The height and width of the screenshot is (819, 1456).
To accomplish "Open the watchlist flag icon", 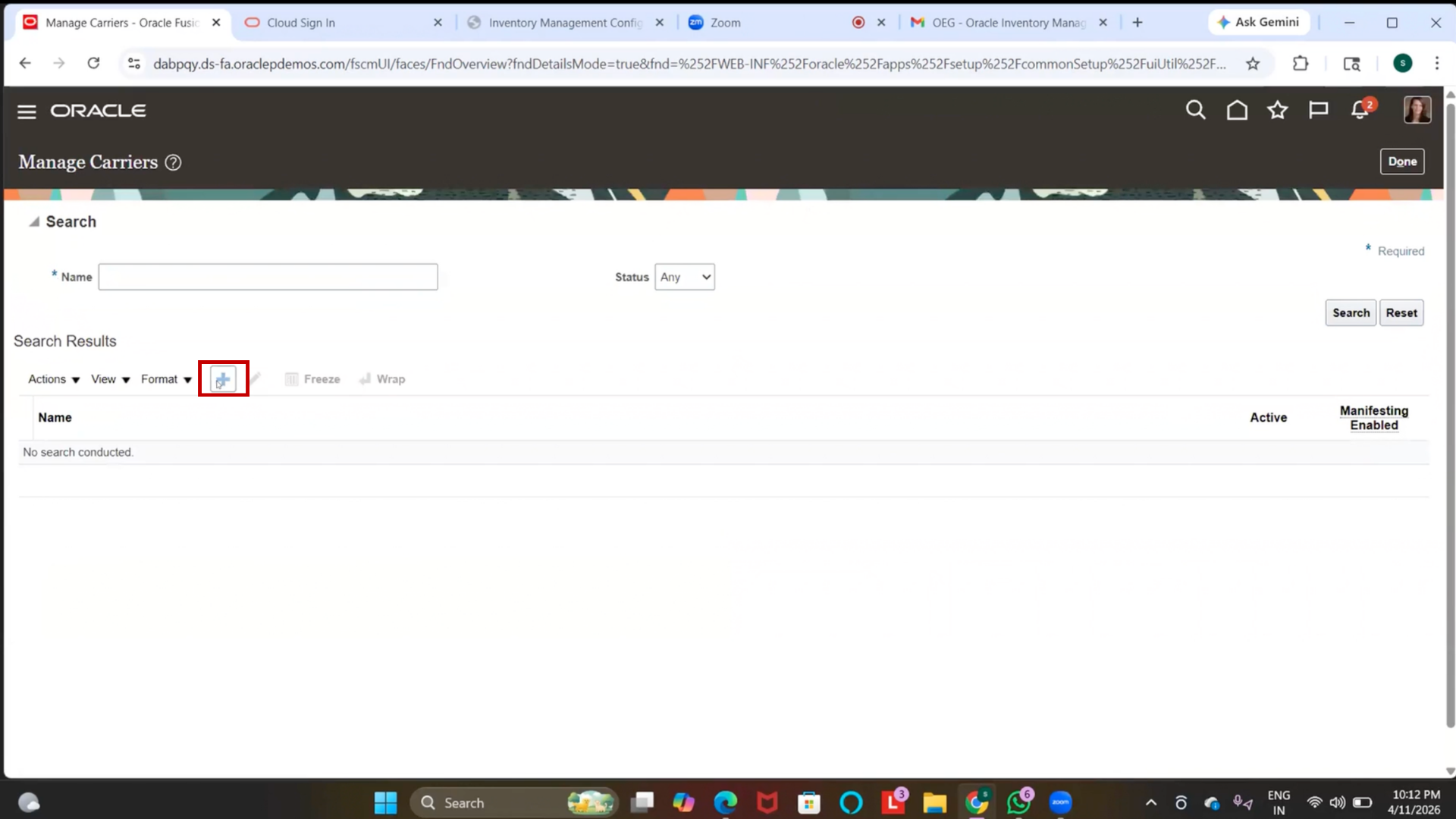I will pyautogui.click(x=1318, y=111).
